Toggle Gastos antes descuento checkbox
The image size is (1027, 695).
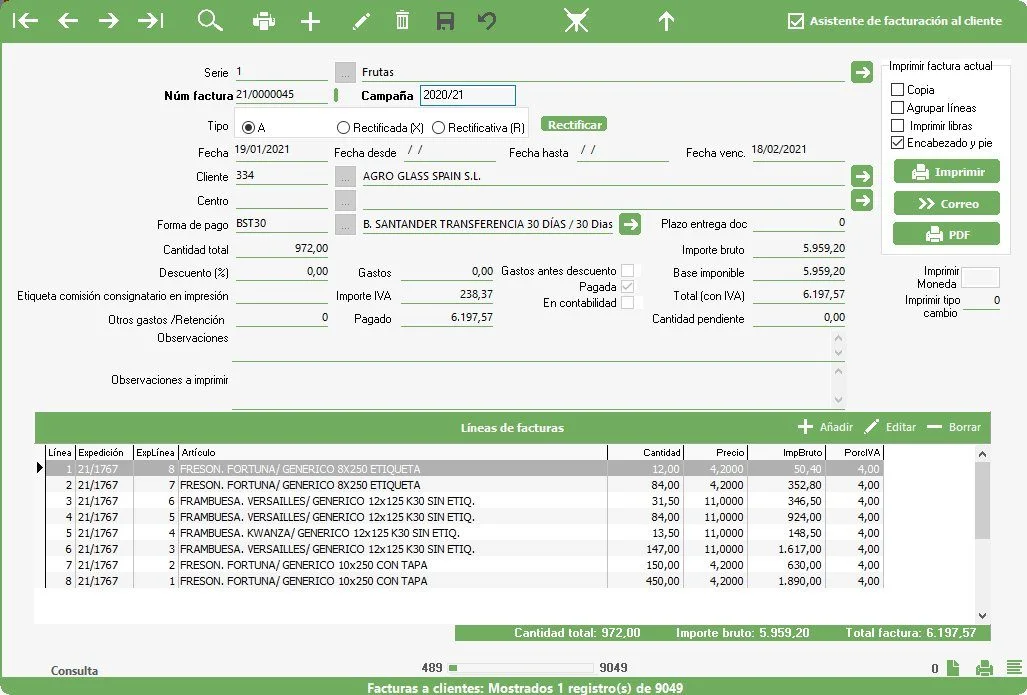click(627, 271)
